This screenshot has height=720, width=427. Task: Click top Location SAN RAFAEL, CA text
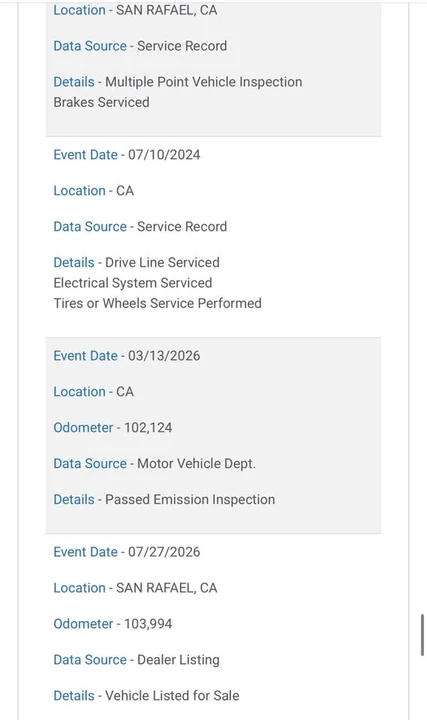pos(135,10)
